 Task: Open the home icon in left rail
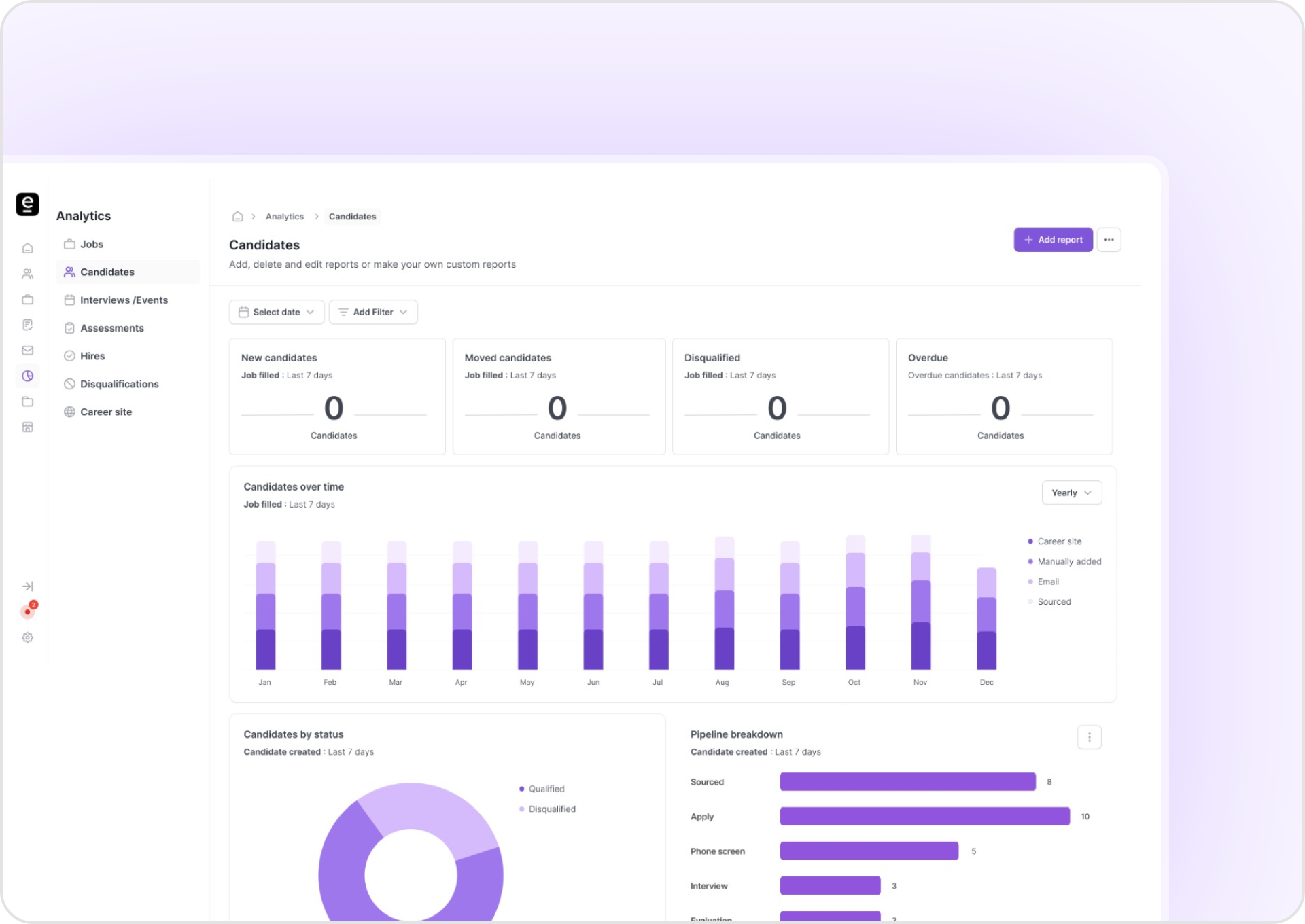[x=28, y=248]
